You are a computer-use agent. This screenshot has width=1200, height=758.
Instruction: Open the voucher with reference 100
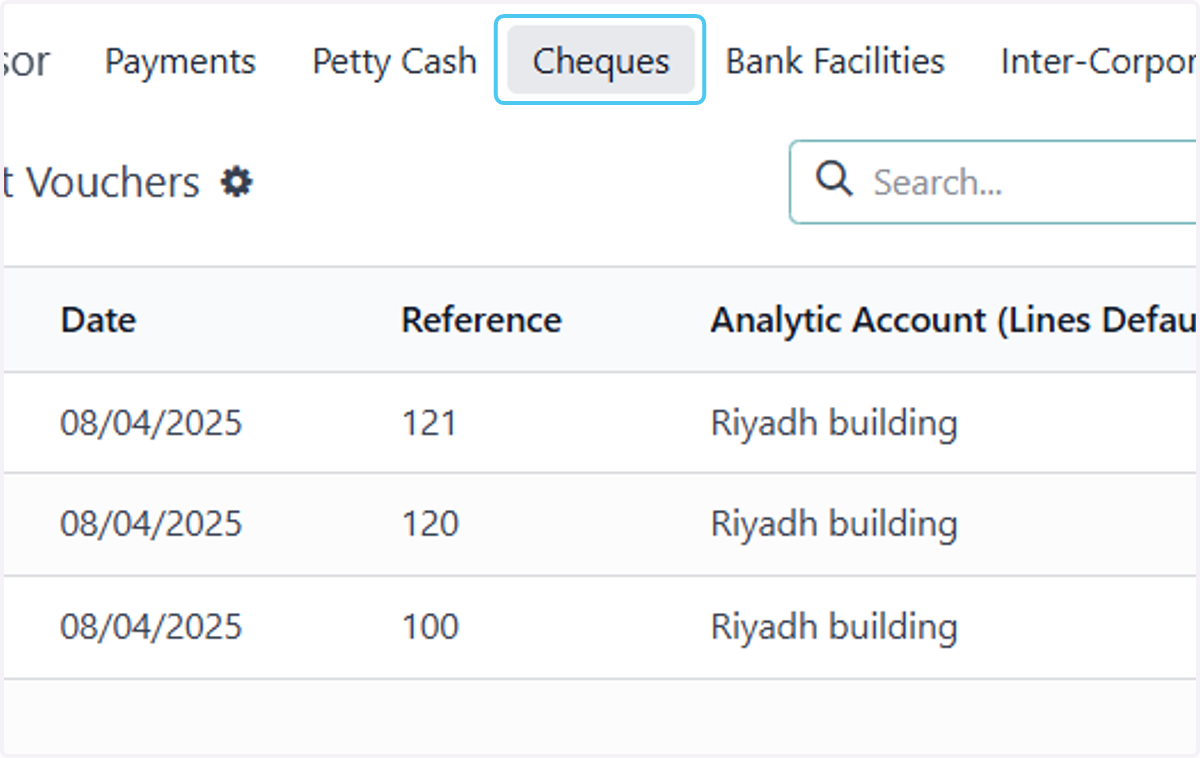[x=430, y=627]
